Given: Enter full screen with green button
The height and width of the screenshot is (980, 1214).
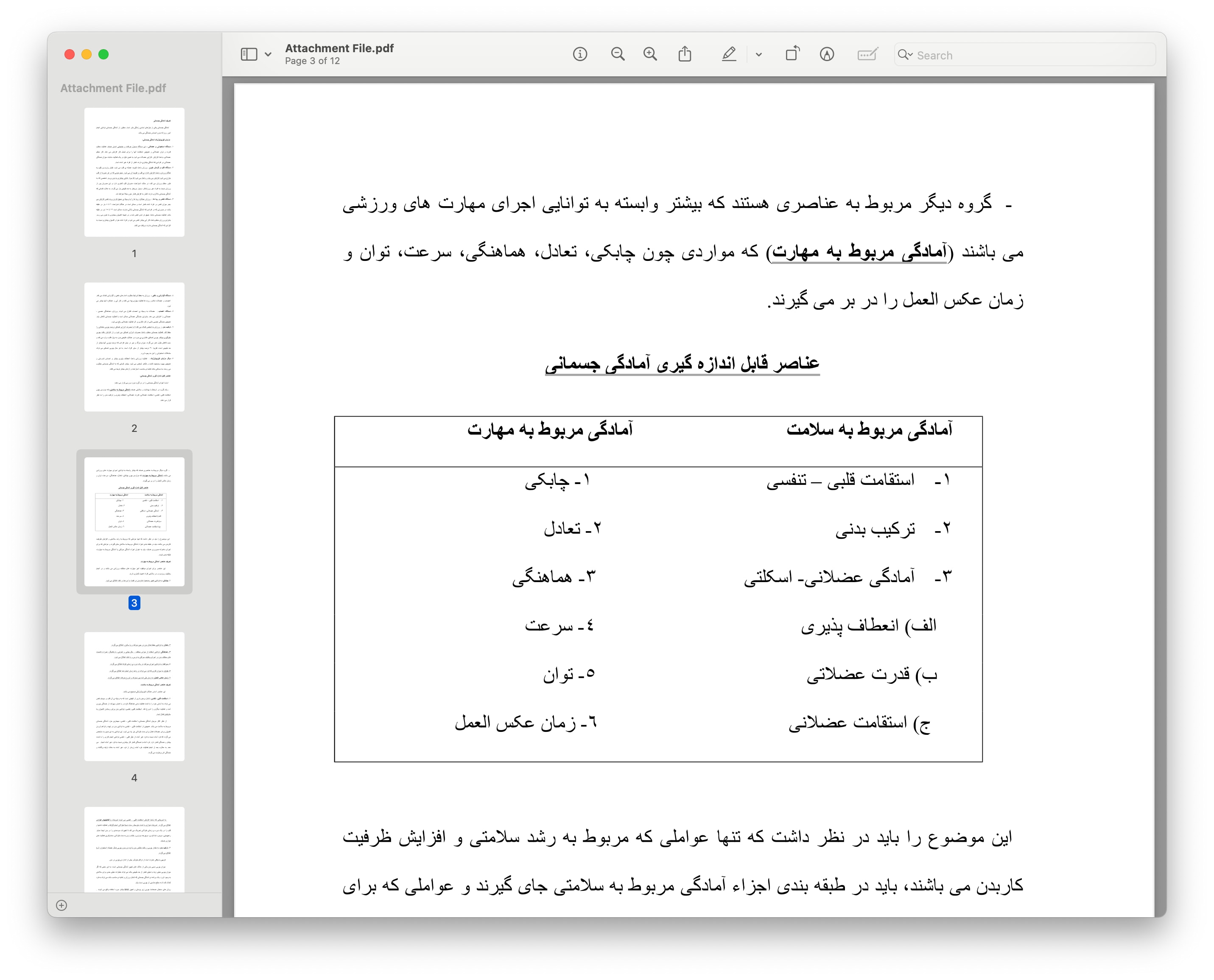Looking at the screenshot, I should (103, 54).
